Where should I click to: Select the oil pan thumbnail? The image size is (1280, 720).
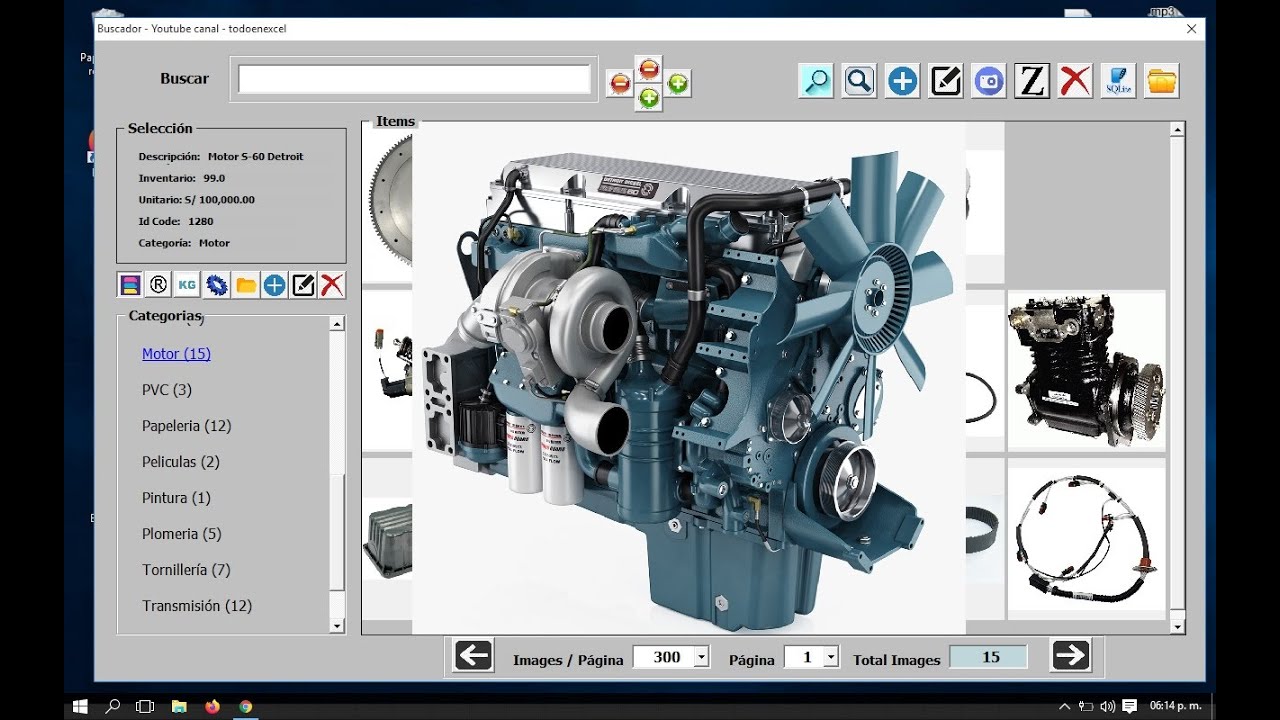(388, 538)
